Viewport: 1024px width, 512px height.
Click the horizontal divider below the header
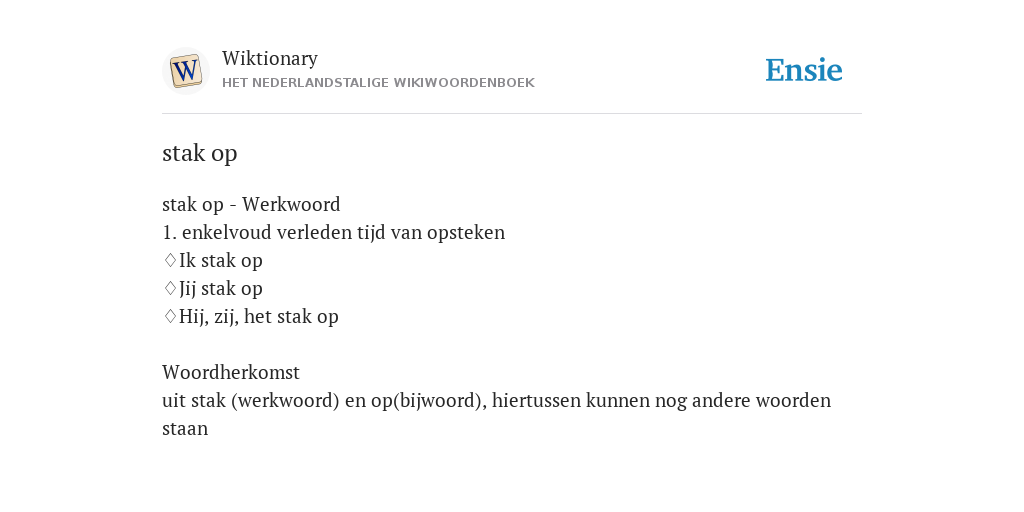click(x=512, y=114)
